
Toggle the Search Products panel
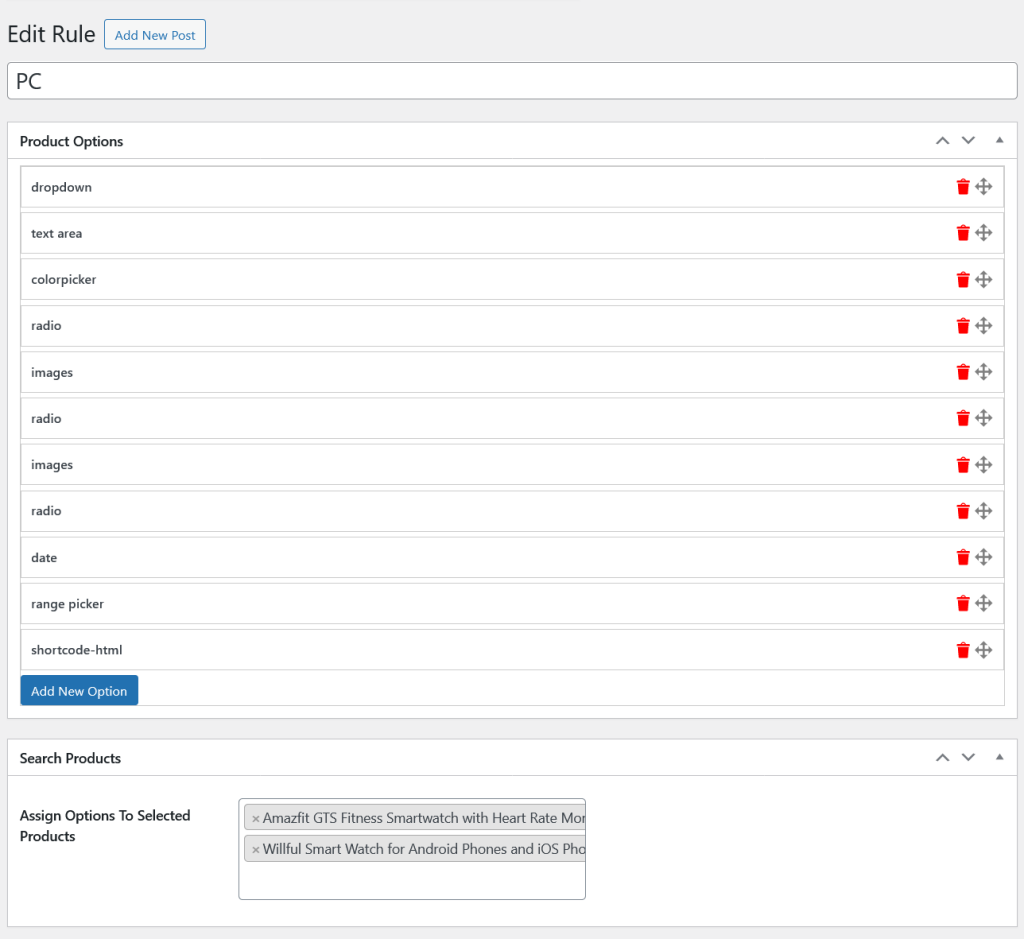tap(999, 758)
